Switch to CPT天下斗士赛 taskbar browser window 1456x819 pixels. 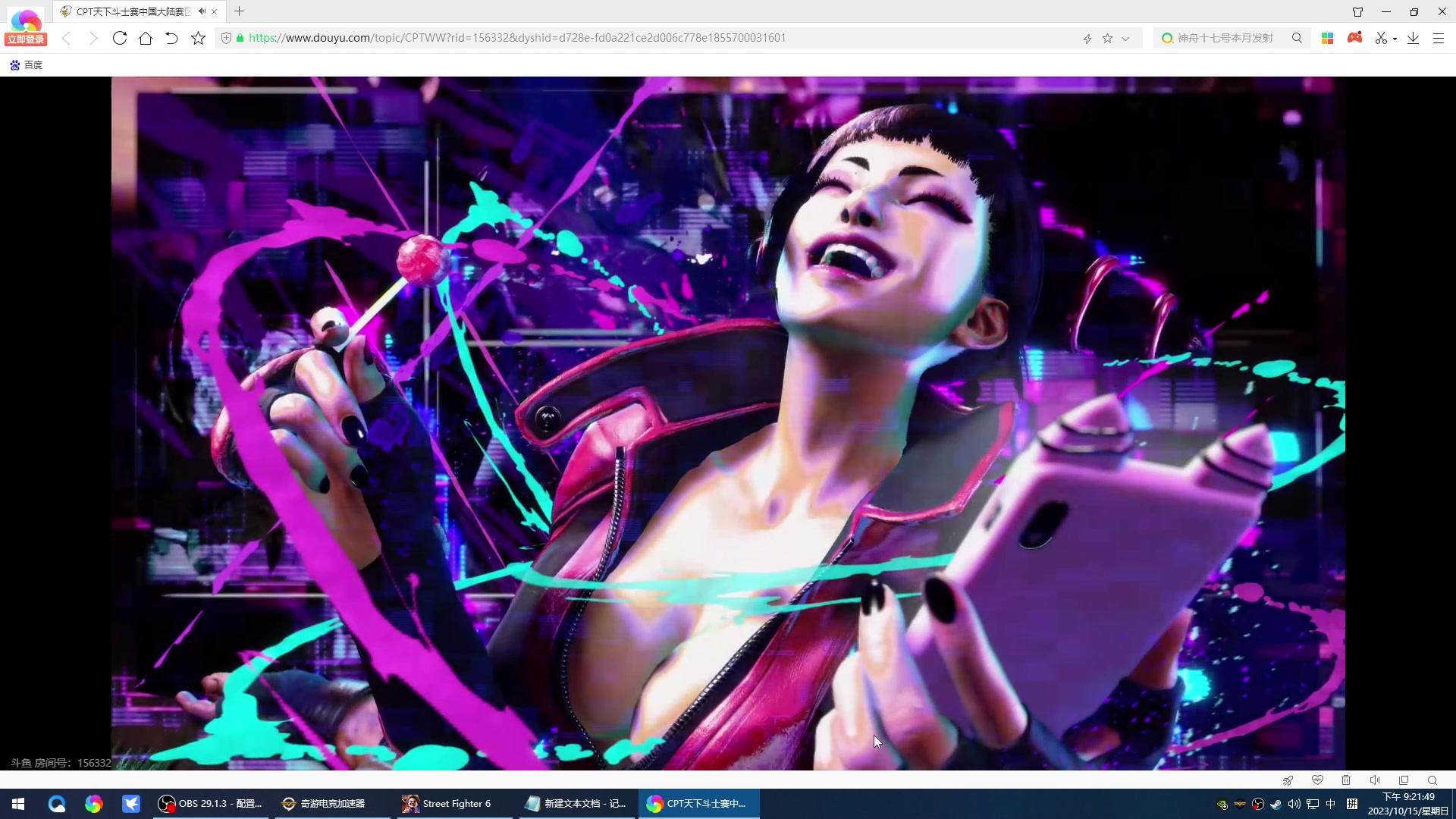(x=699, y=804)
